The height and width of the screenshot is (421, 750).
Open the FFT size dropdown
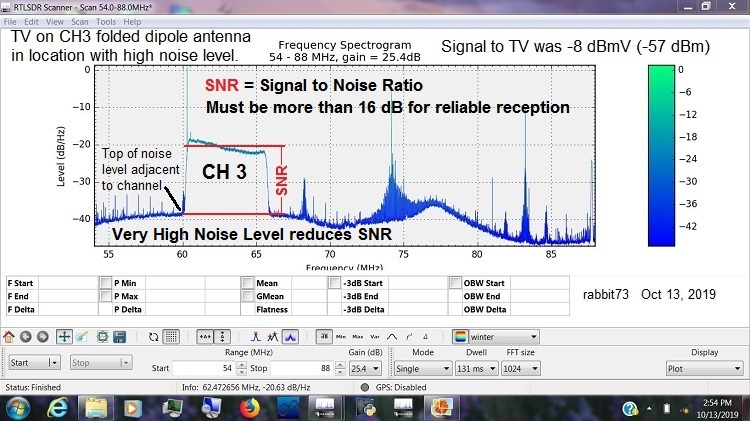[525, 368]
